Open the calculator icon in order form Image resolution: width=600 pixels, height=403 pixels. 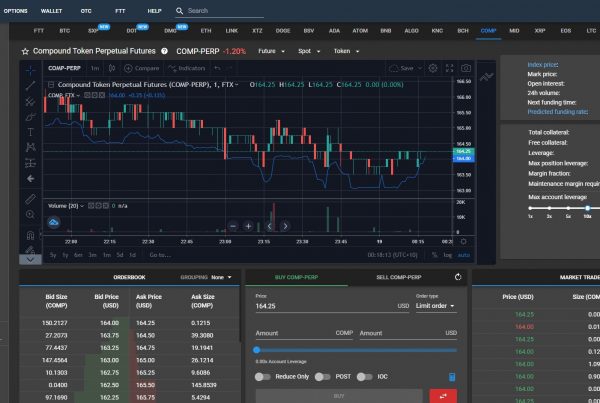[451, 376]
